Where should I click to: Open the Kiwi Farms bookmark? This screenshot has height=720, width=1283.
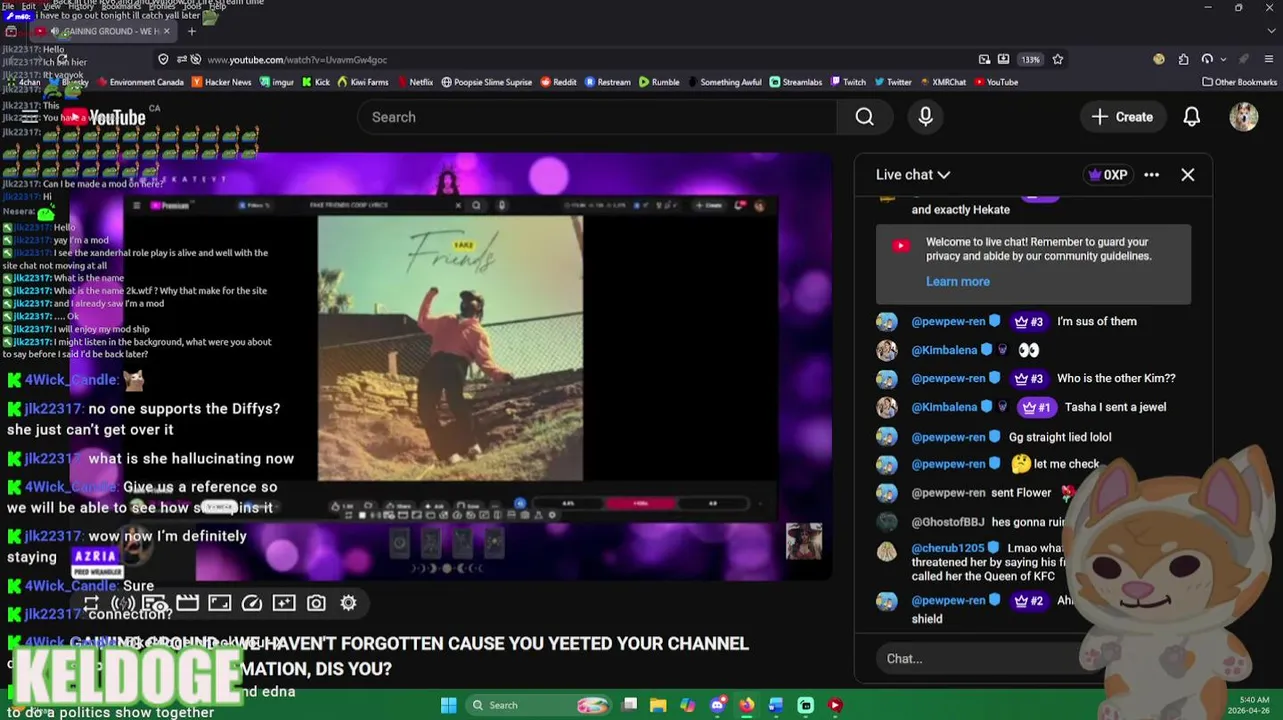(x=363, y=82)
